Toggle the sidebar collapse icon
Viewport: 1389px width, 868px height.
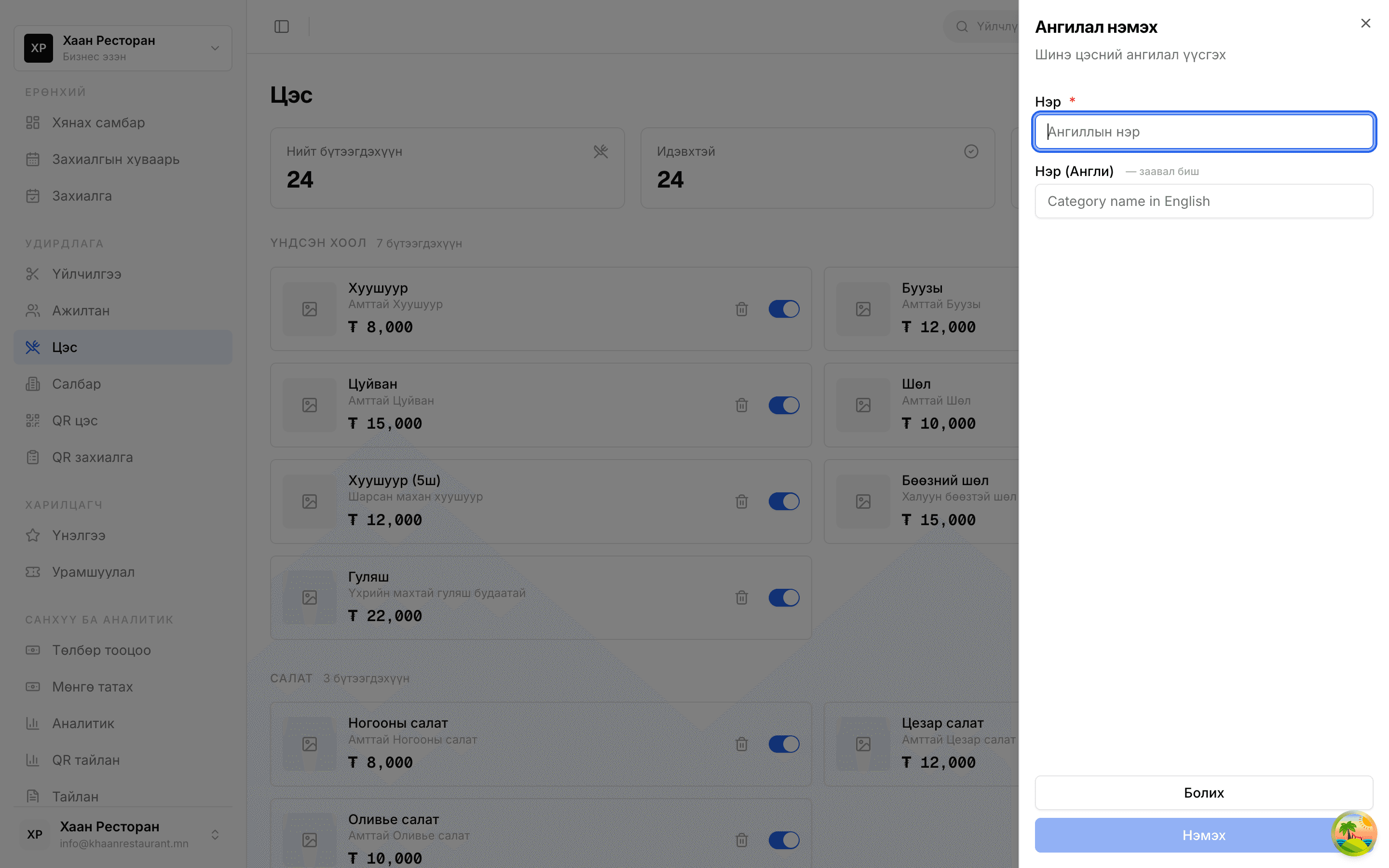point(281,27)
